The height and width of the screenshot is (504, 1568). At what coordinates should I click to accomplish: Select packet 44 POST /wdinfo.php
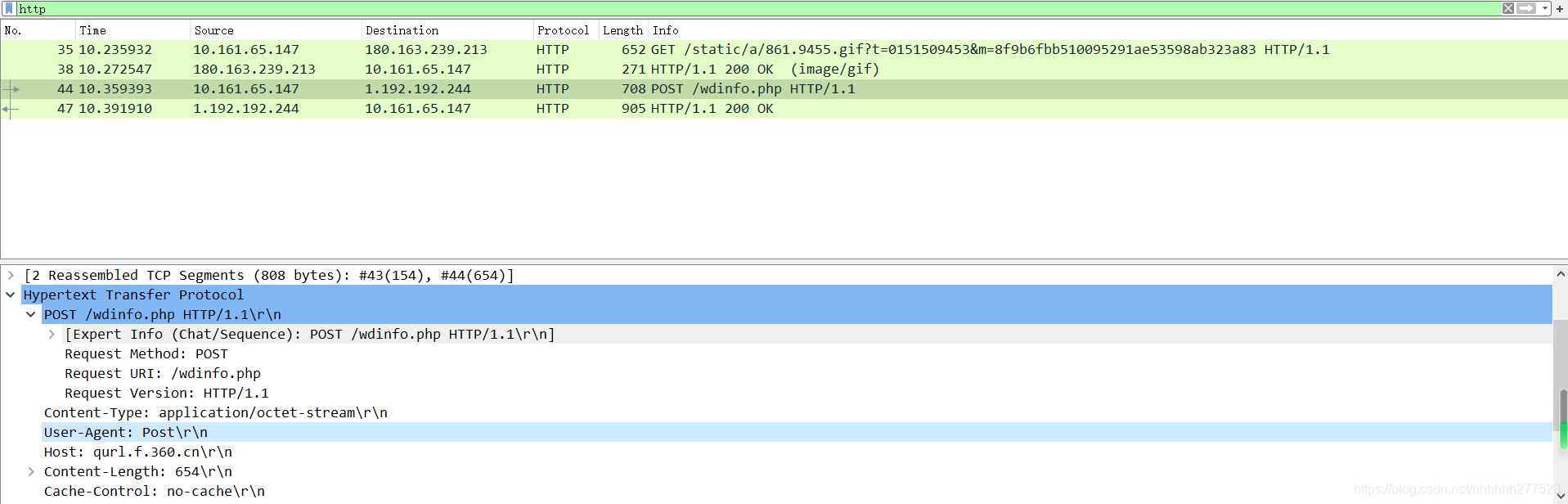(x=784, y=89)
